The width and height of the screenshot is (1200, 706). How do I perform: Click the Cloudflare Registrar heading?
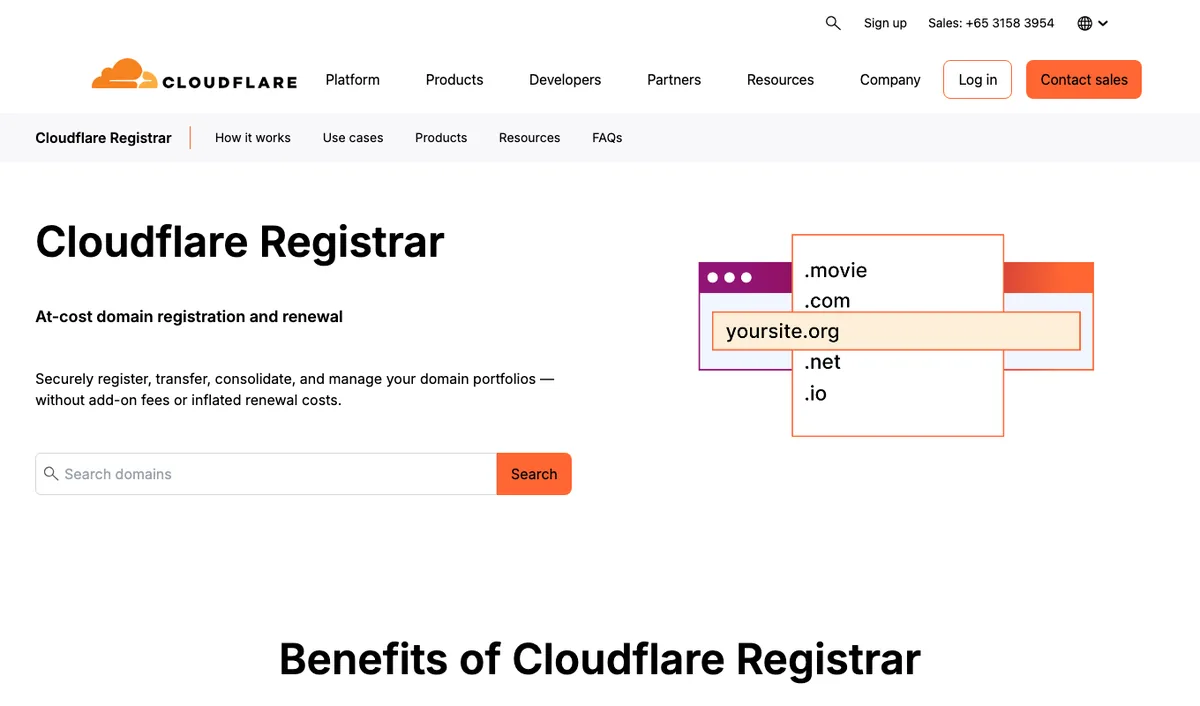click(x=240, y=242)
